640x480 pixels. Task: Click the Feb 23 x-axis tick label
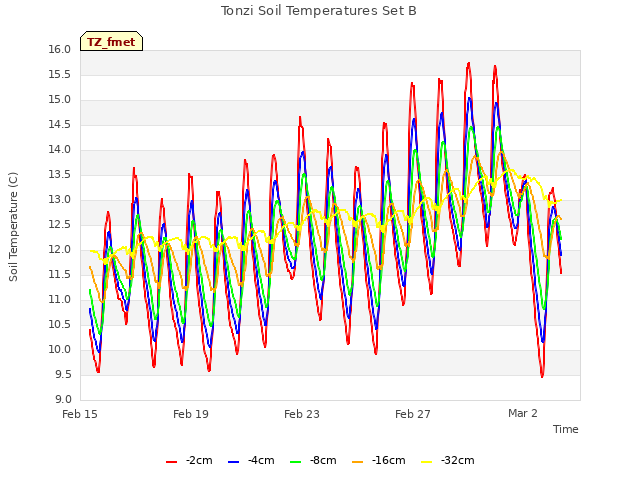coord(302,414)
